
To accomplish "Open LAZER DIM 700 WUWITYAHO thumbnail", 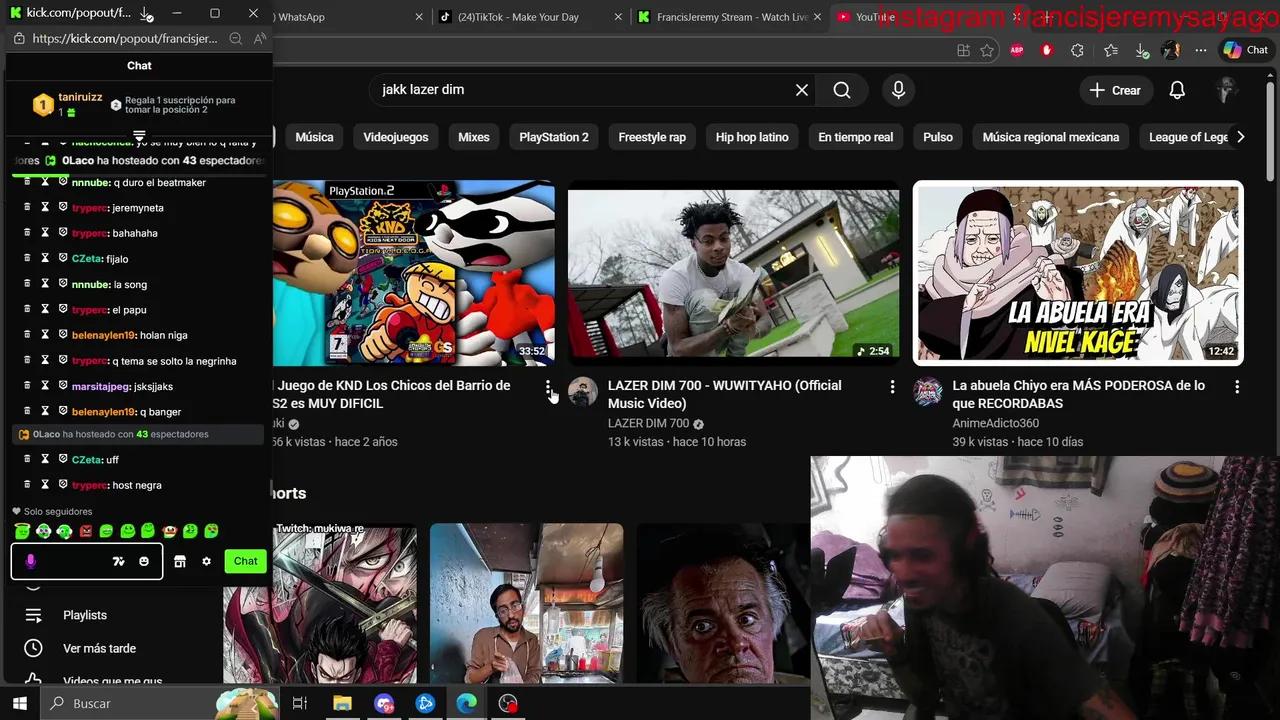I will [x=734, y=273].
